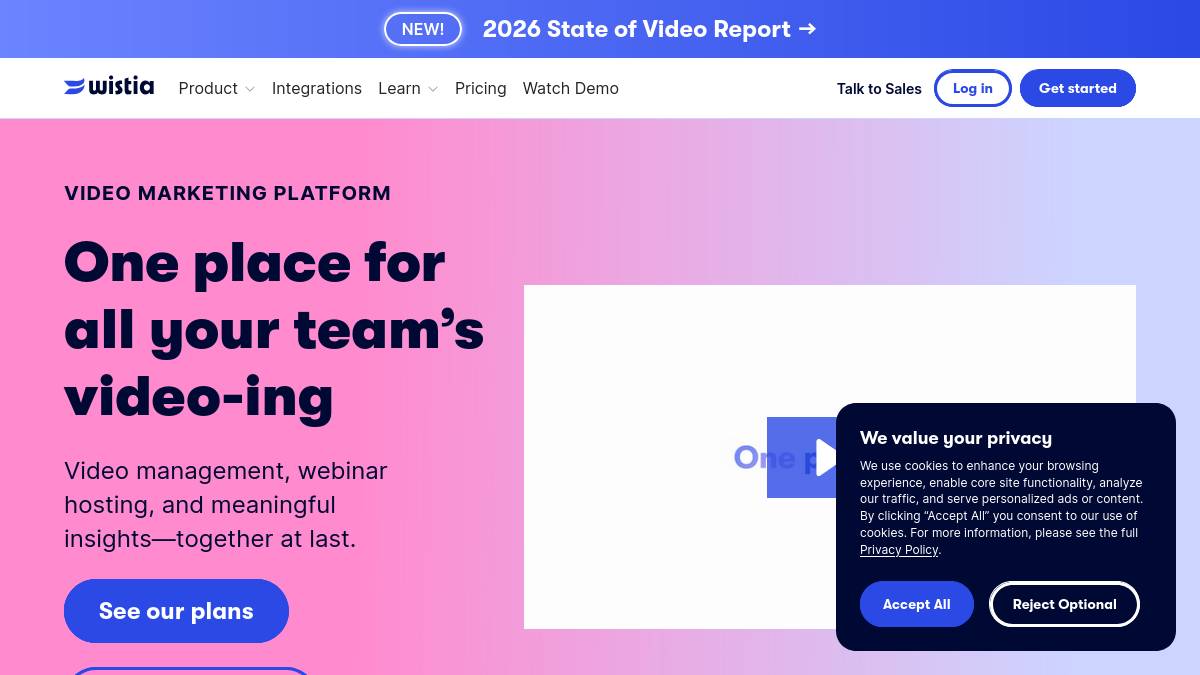The image size is (1200, 675).
Task: Click the Get started button
Action: tap(1078, 88)
